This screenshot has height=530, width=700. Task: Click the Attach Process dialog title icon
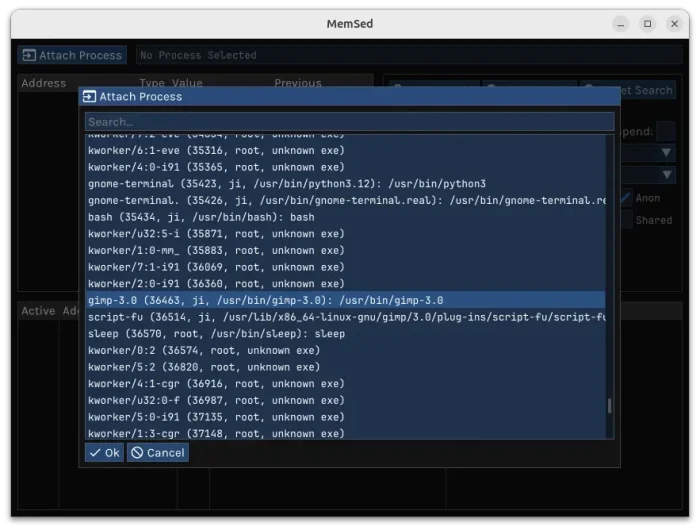click(89, 97)
